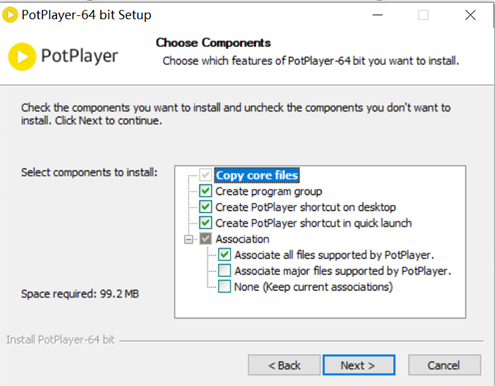Close the PotPlayer Setup window
Screen dimensions: 495x386
[470, 15]
